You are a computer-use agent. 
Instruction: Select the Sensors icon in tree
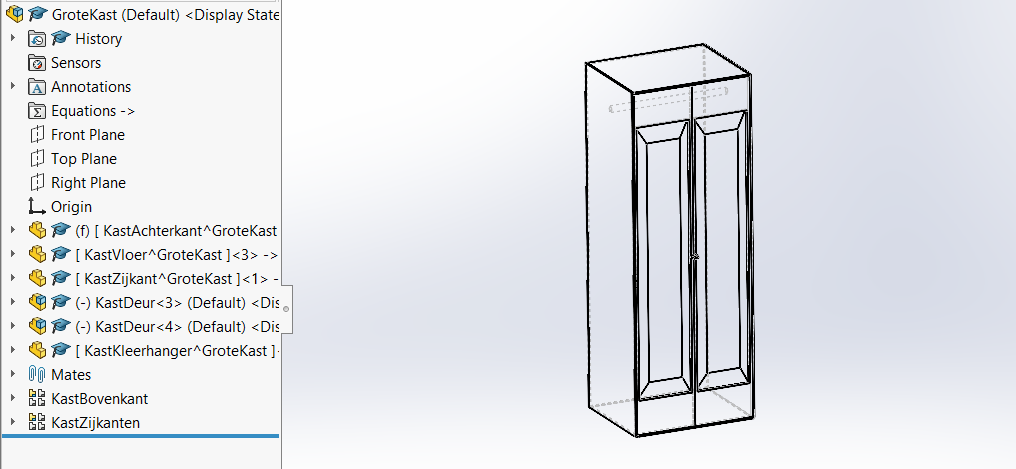pos(37,63)
